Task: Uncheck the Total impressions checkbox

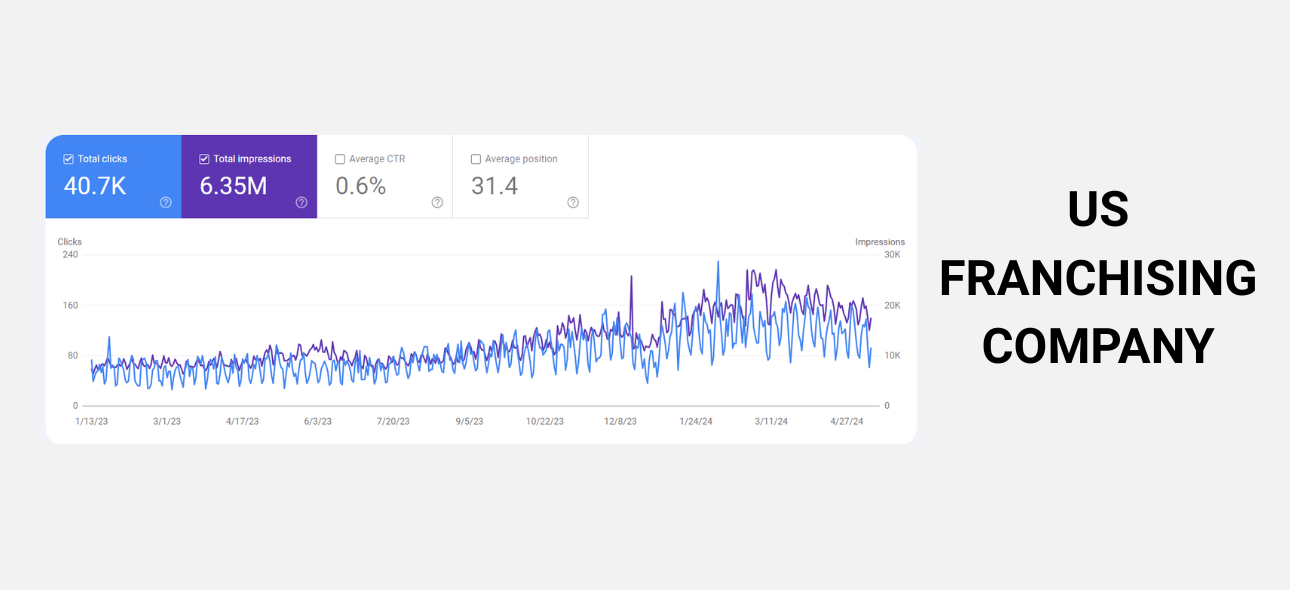Action: [204, 159]
